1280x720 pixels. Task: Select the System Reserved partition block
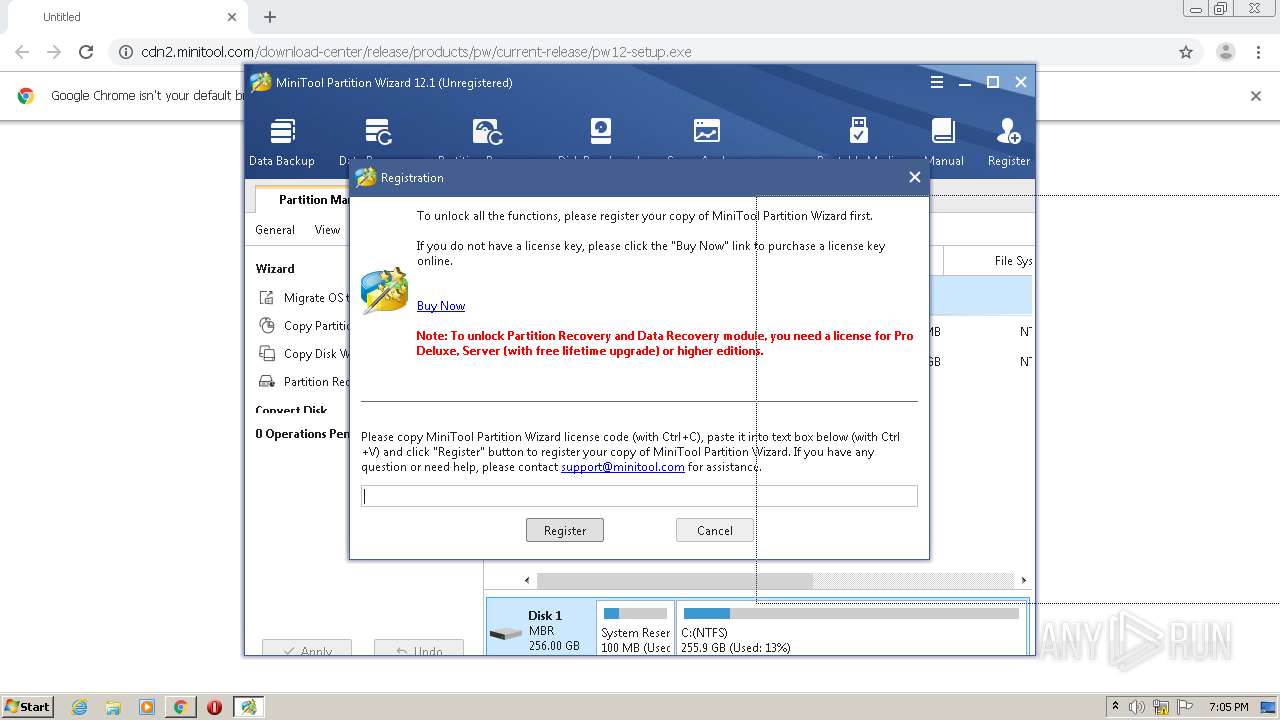click(635, 628)
